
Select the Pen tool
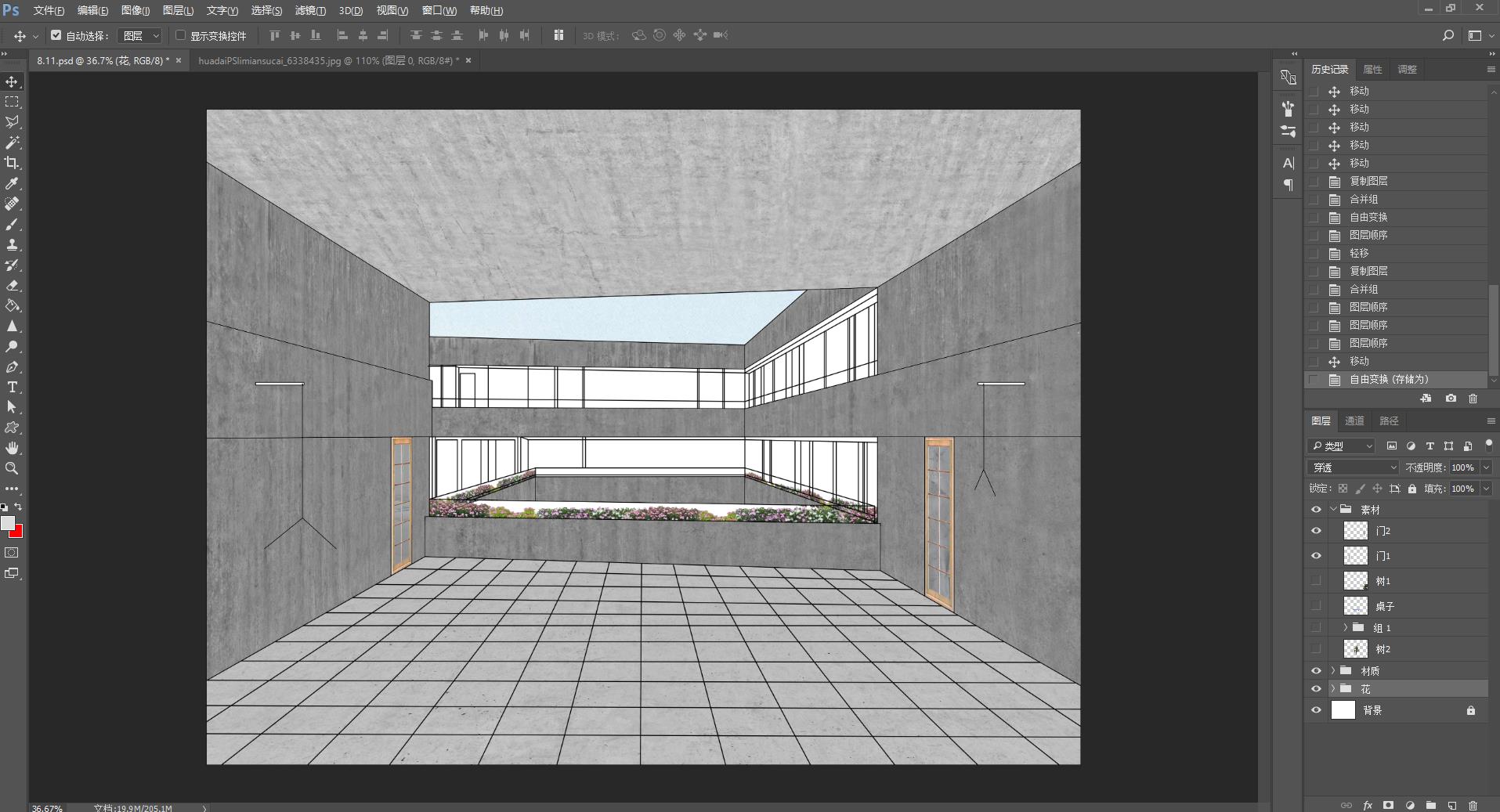12,366
